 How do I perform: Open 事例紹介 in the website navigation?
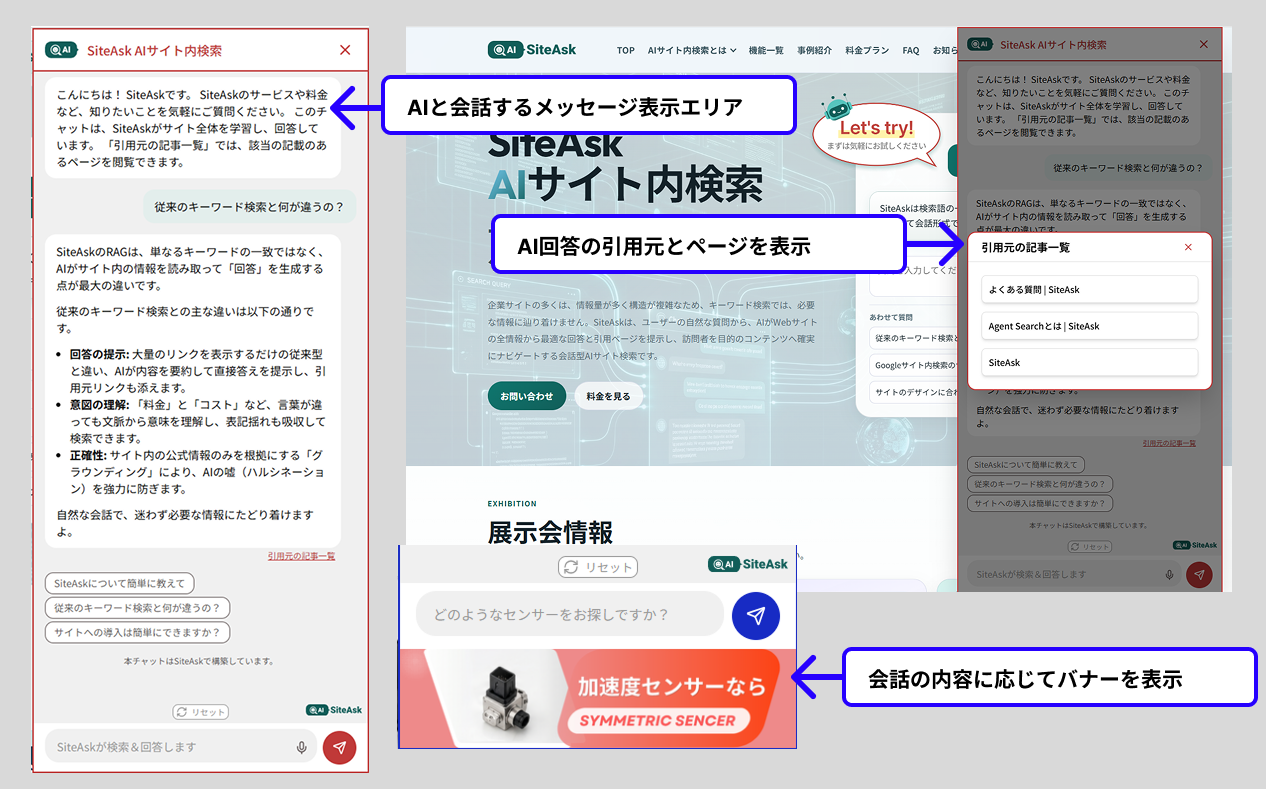coord(814,50)
